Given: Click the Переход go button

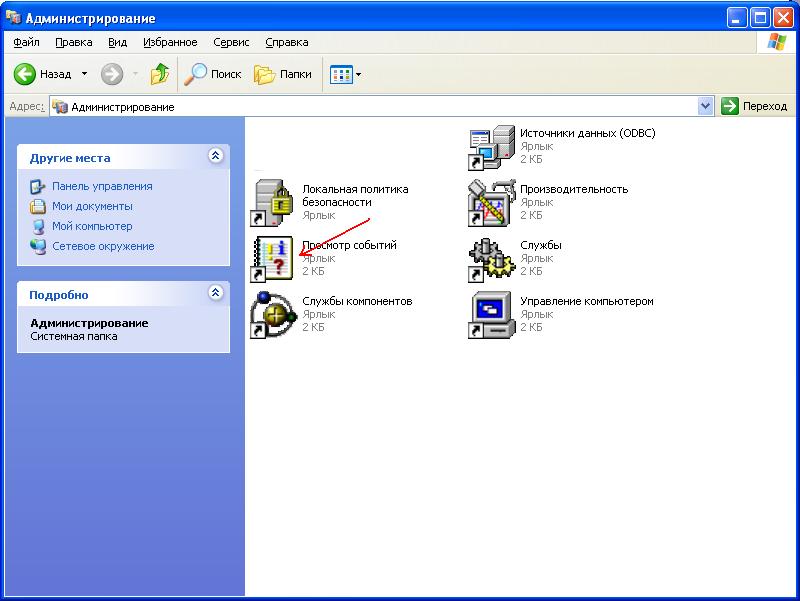Looking at the screenshot, I should point(755,106).
